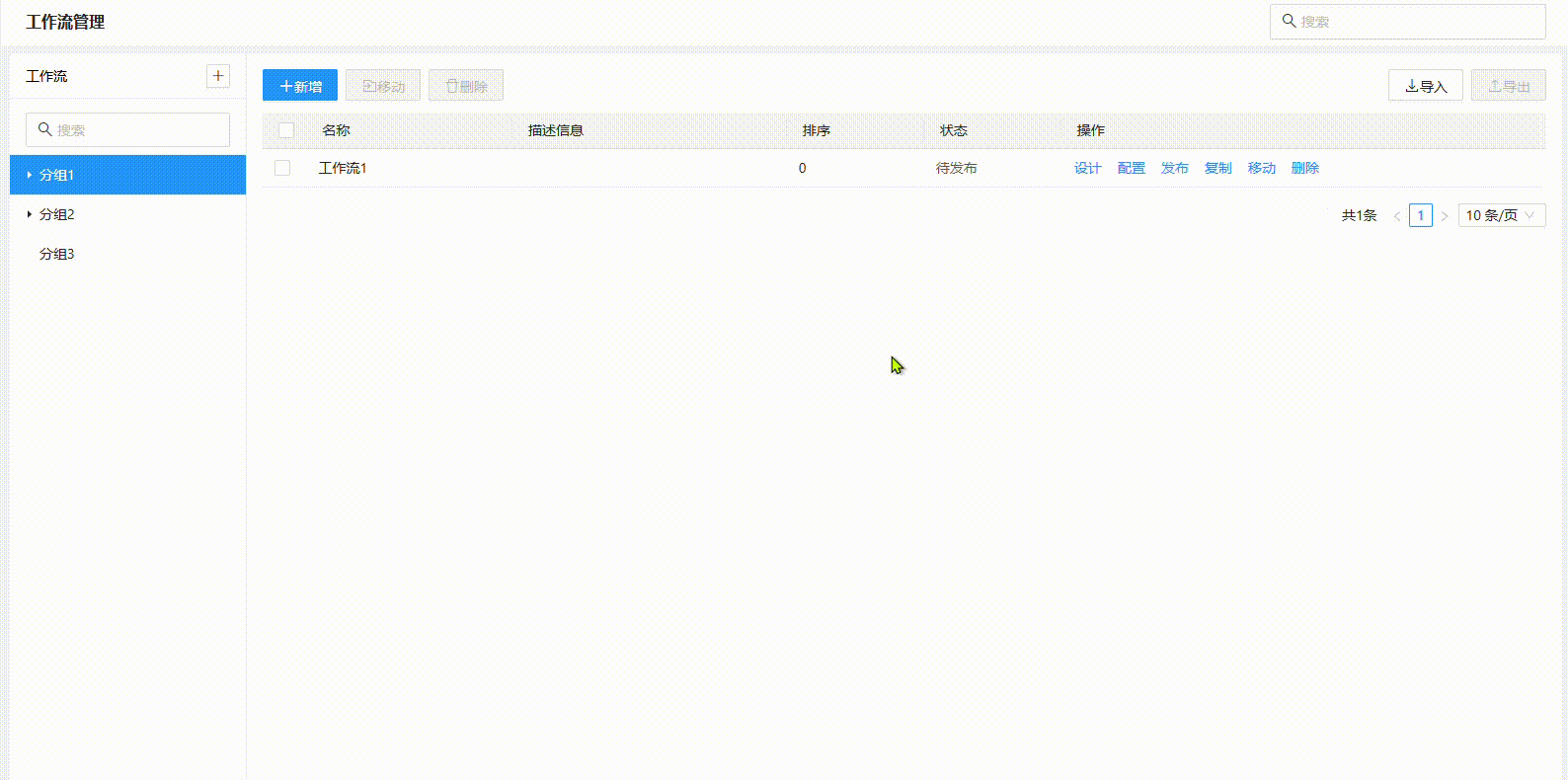This screenshot has width=1568, height=780.
Task: Click the next page arrow in pagination
Action: [1445, 216]
